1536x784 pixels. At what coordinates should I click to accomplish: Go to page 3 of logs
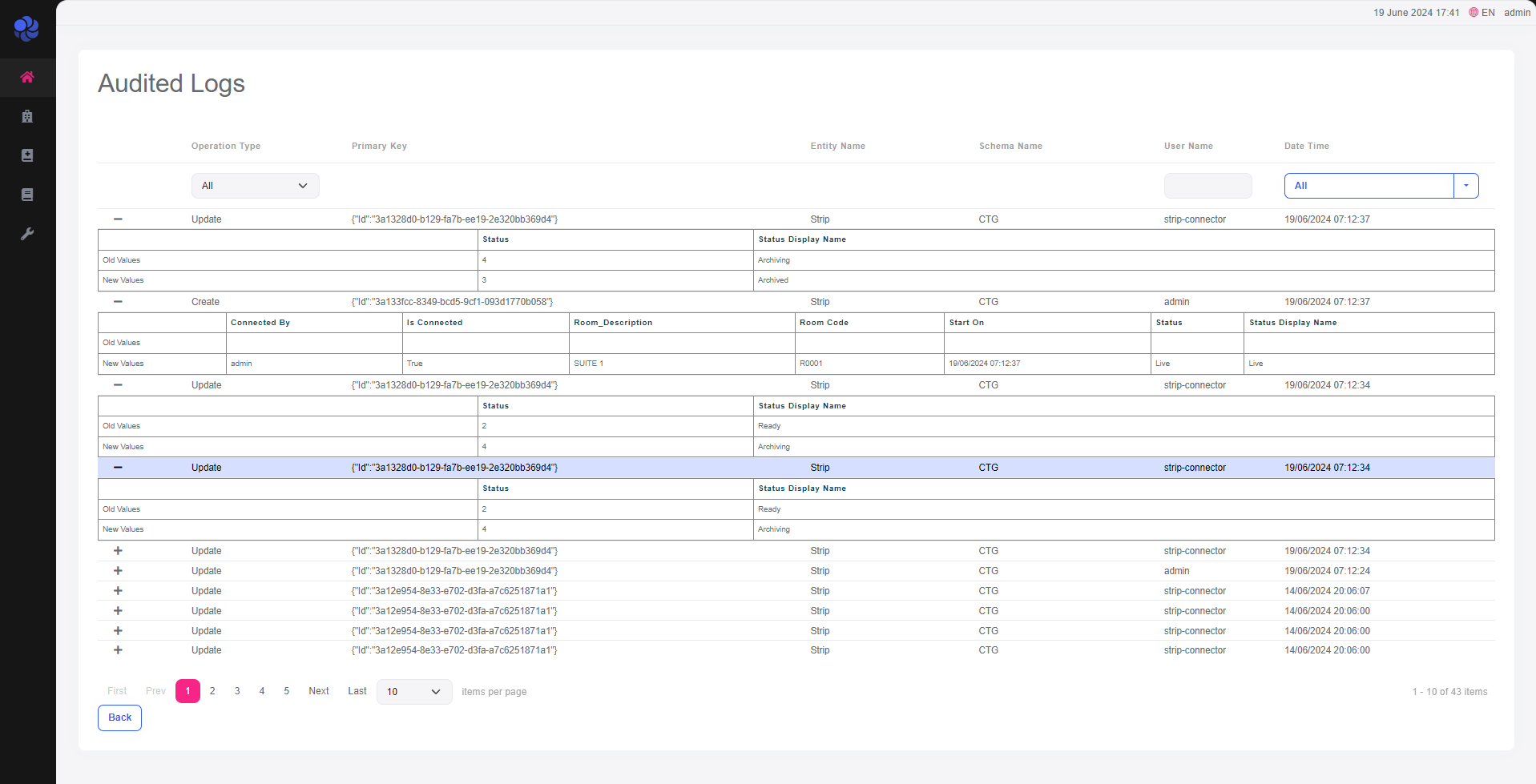point(237,691)
